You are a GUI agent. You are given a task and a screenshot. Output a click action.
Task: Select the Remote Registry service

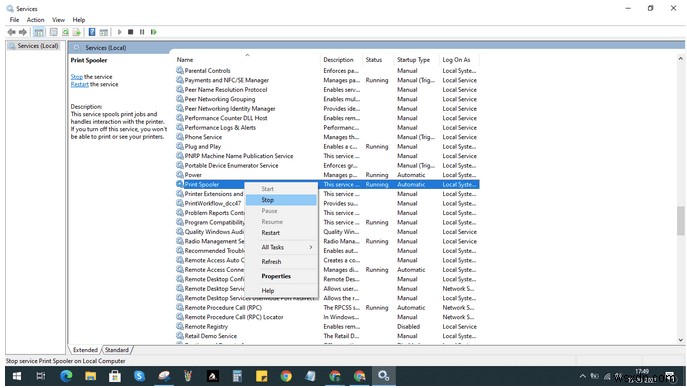point(327,327)
